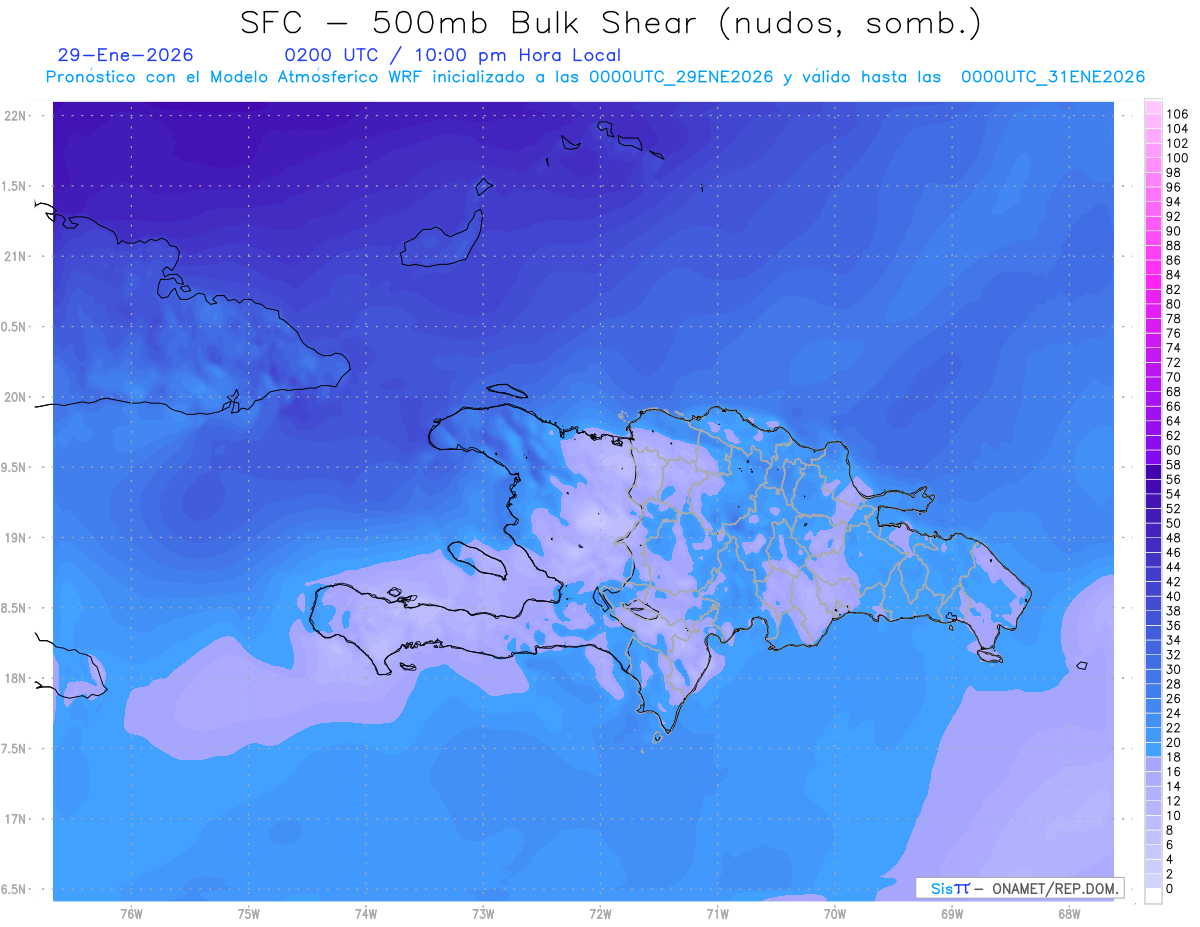Click the "22N" latitude label
This screenshot has width=1200, height=927.
pos(17,116)
